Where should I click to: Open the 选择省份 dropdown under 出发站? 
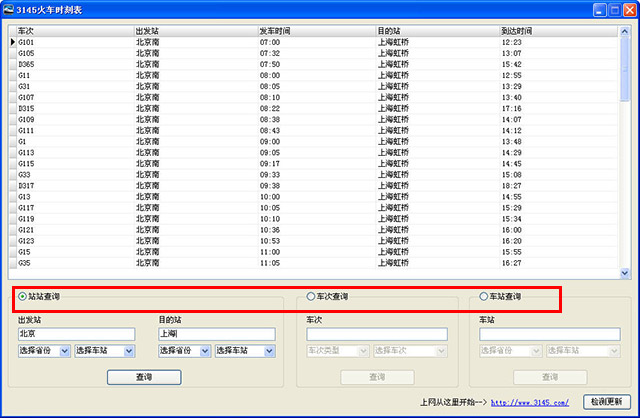[x=44, y=351]
